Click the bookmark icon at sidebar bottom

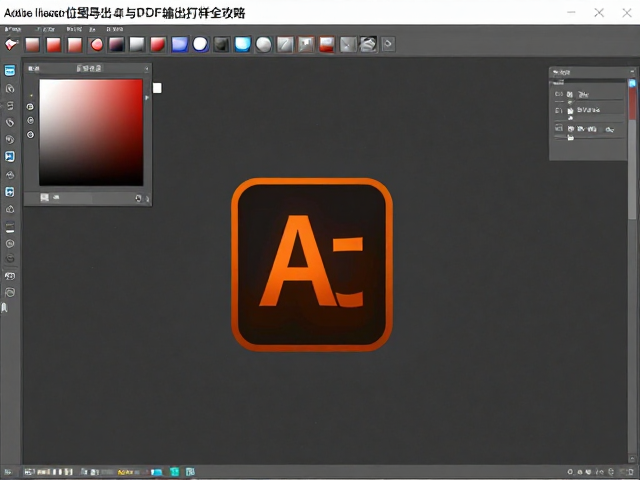point(4,307)
